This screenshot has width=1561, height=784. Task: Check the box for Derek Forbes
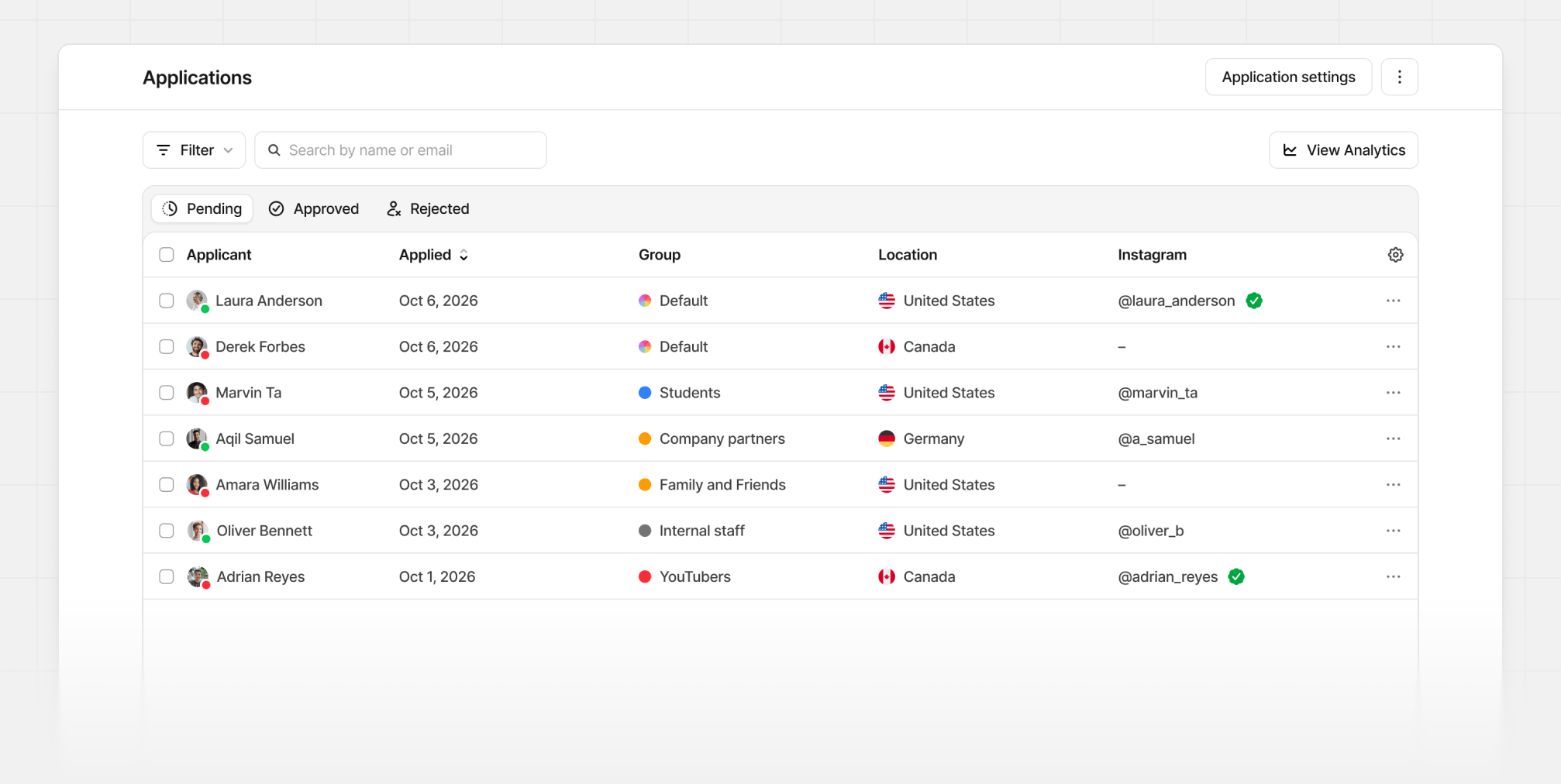(x=167, y=346)
